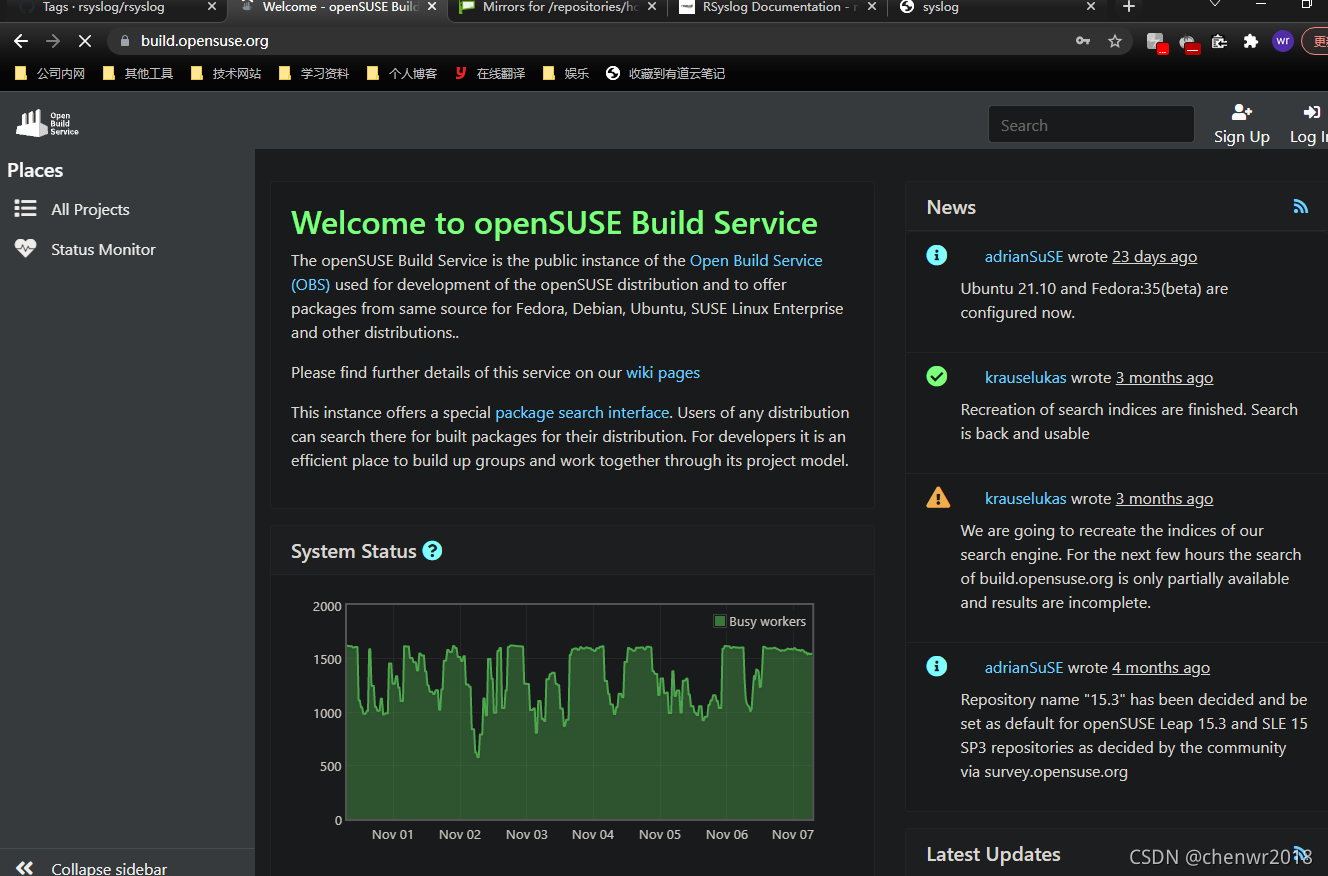Open adrianSuSE profile on the Repository 15.3 post

click(1024, 667)
